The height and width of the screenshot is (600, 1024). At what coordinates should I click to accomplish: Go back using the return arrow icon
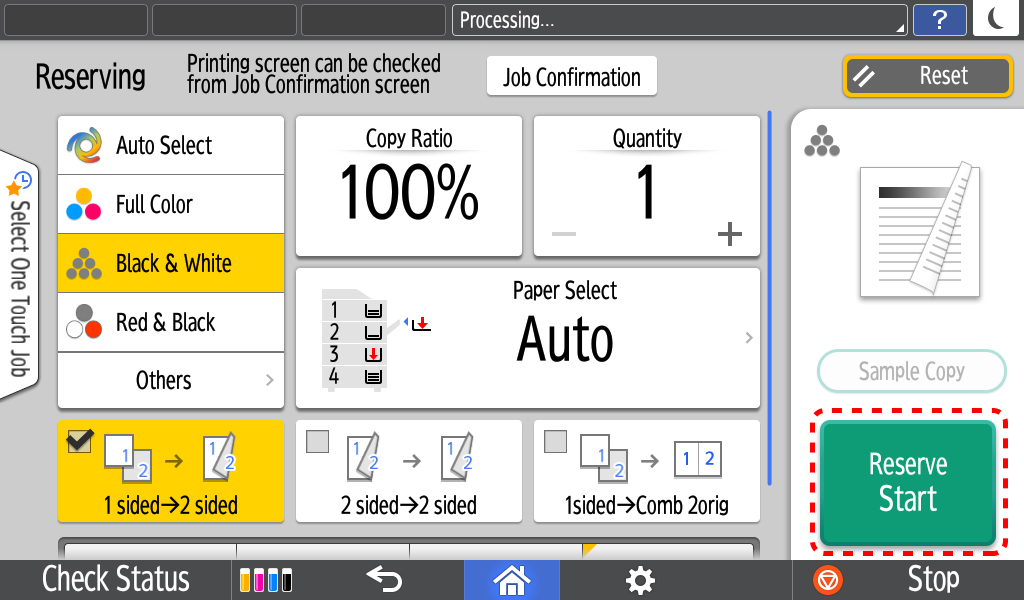pos(384,579)
